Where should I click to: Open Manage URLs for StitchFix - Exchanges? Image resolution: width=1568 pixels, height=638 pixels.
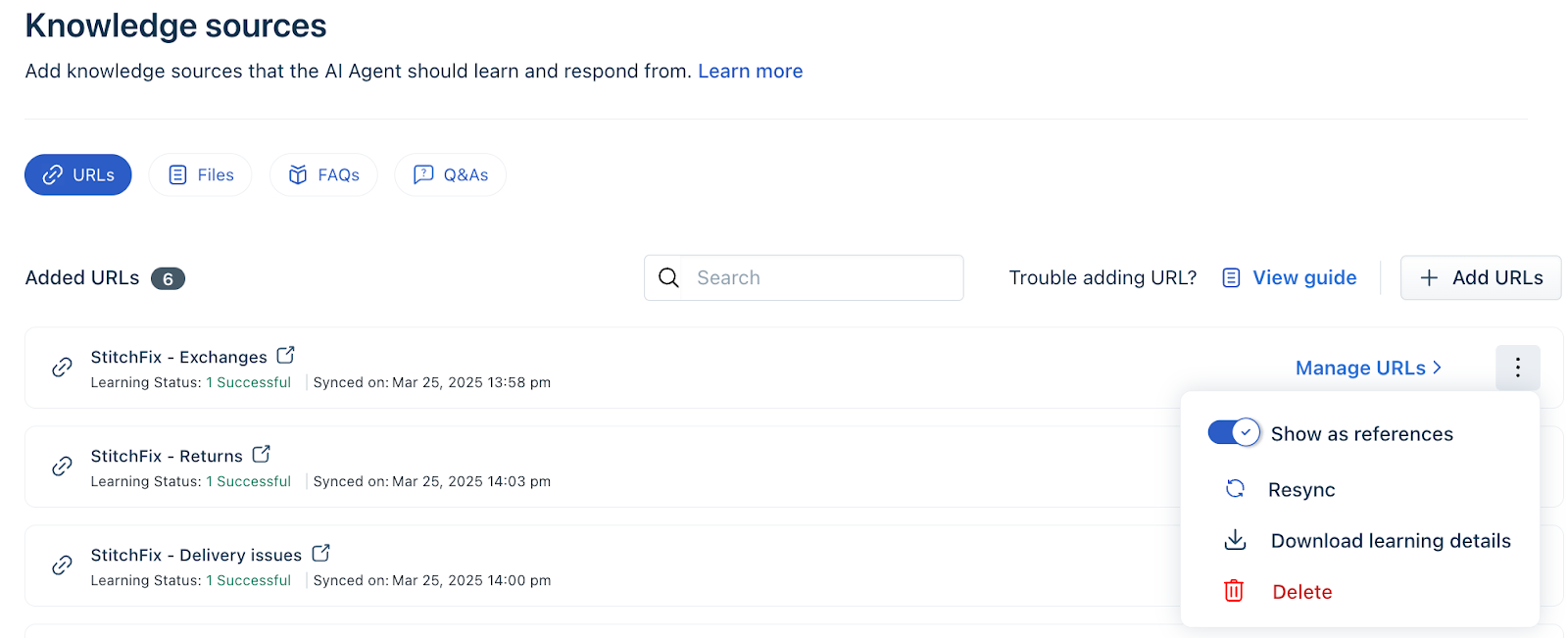pyautogui.click(x=1368, y=368)
